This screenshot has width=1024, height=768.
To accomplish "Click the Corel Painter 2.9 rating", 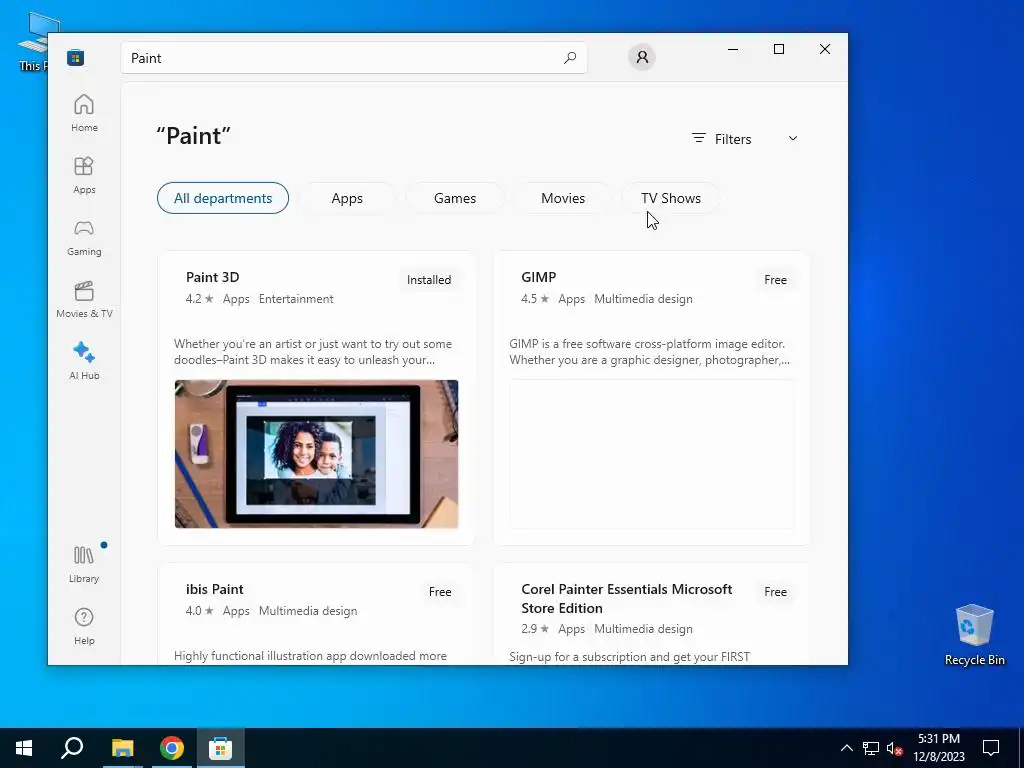I will click(535, 629).
